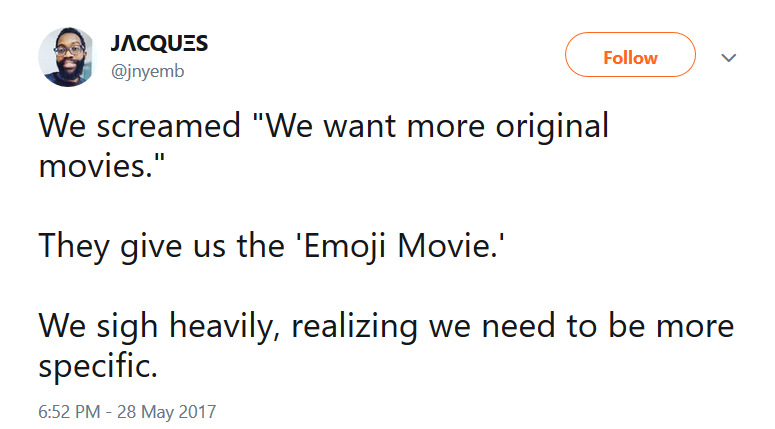
Task: Click the JACQUES display name
Action: 159,43
